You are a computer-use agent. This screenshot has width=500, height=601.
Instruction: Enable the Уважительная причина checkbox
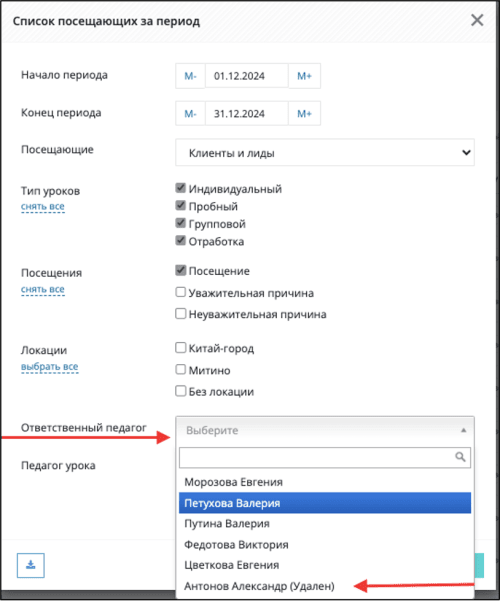pyautogui.click(x=181, y=292)
